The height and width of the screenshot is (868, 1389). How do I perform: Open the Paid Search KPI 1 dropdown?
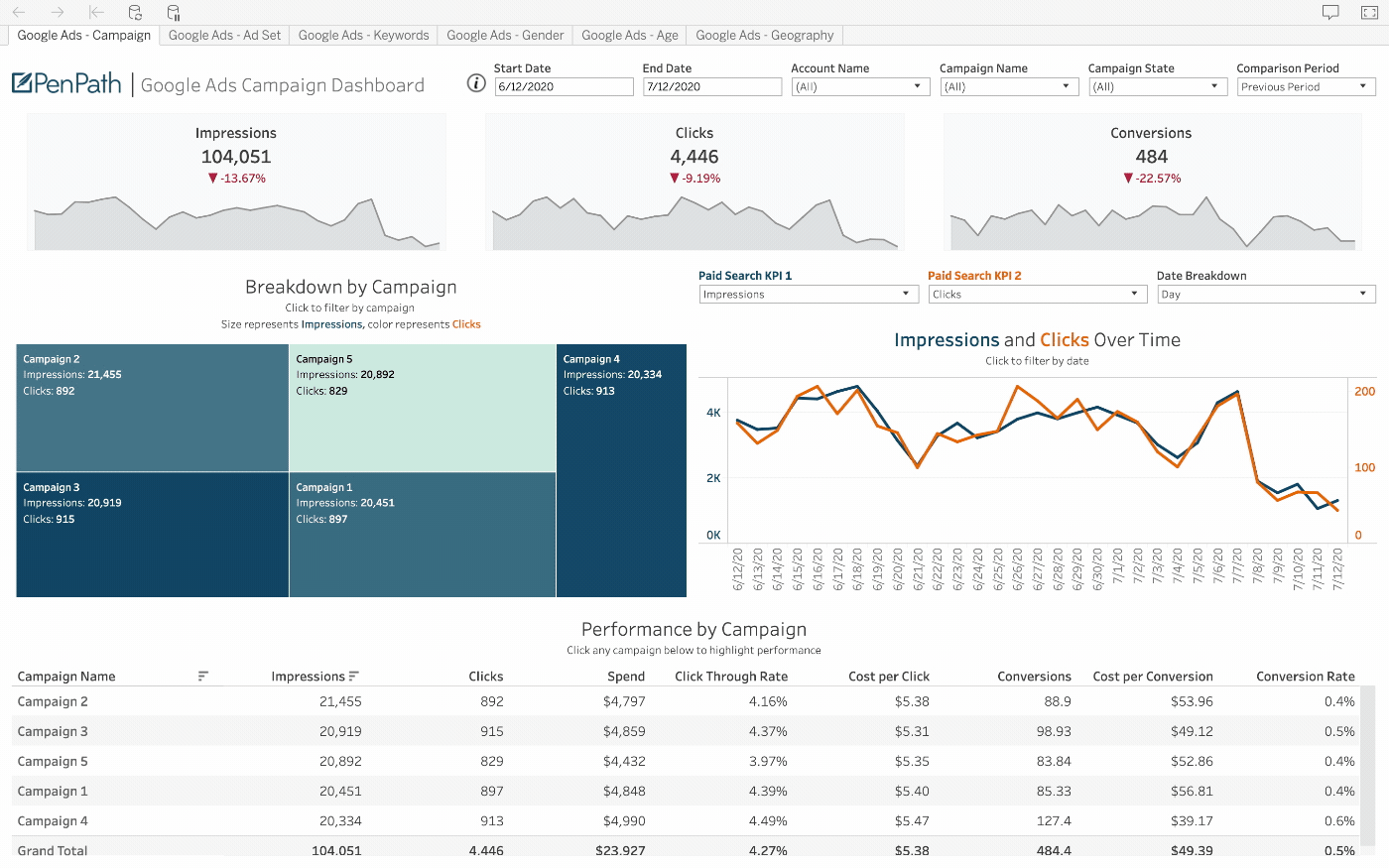[x=808, y=295]
